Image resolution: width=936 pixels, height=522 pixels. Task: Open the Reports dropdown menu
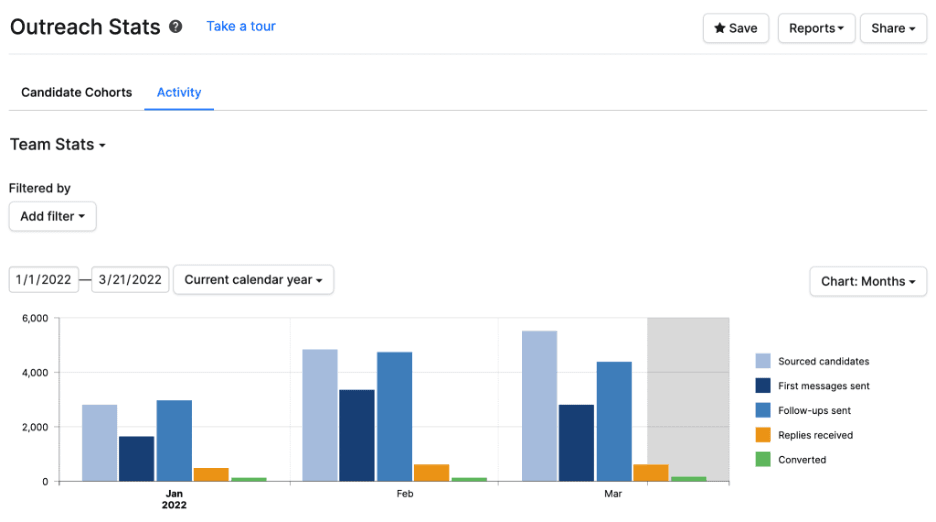pos(816,28)
